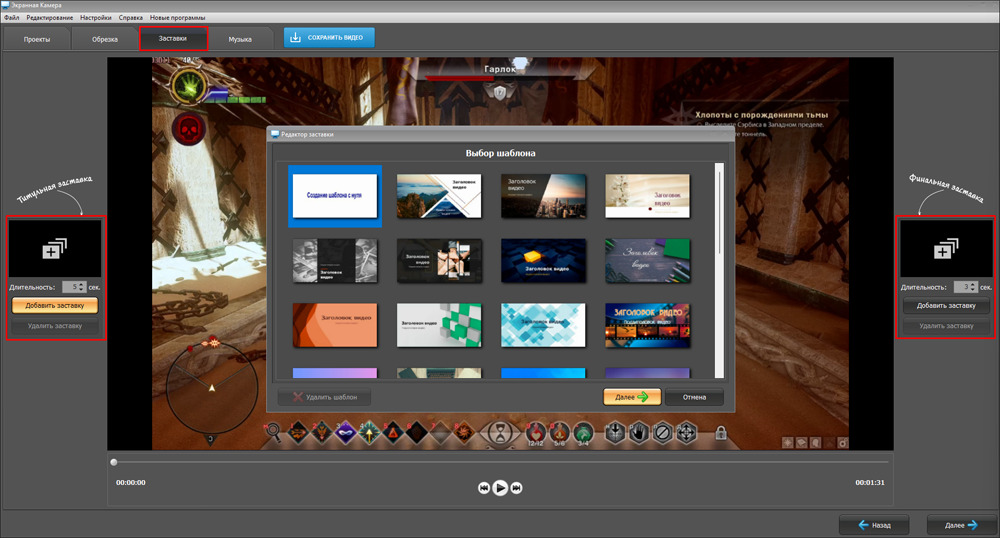Select the black-and-white photo collage template
Image resolution: width=1000 pixels, height=538 pixels.
[x=335, y=261]
